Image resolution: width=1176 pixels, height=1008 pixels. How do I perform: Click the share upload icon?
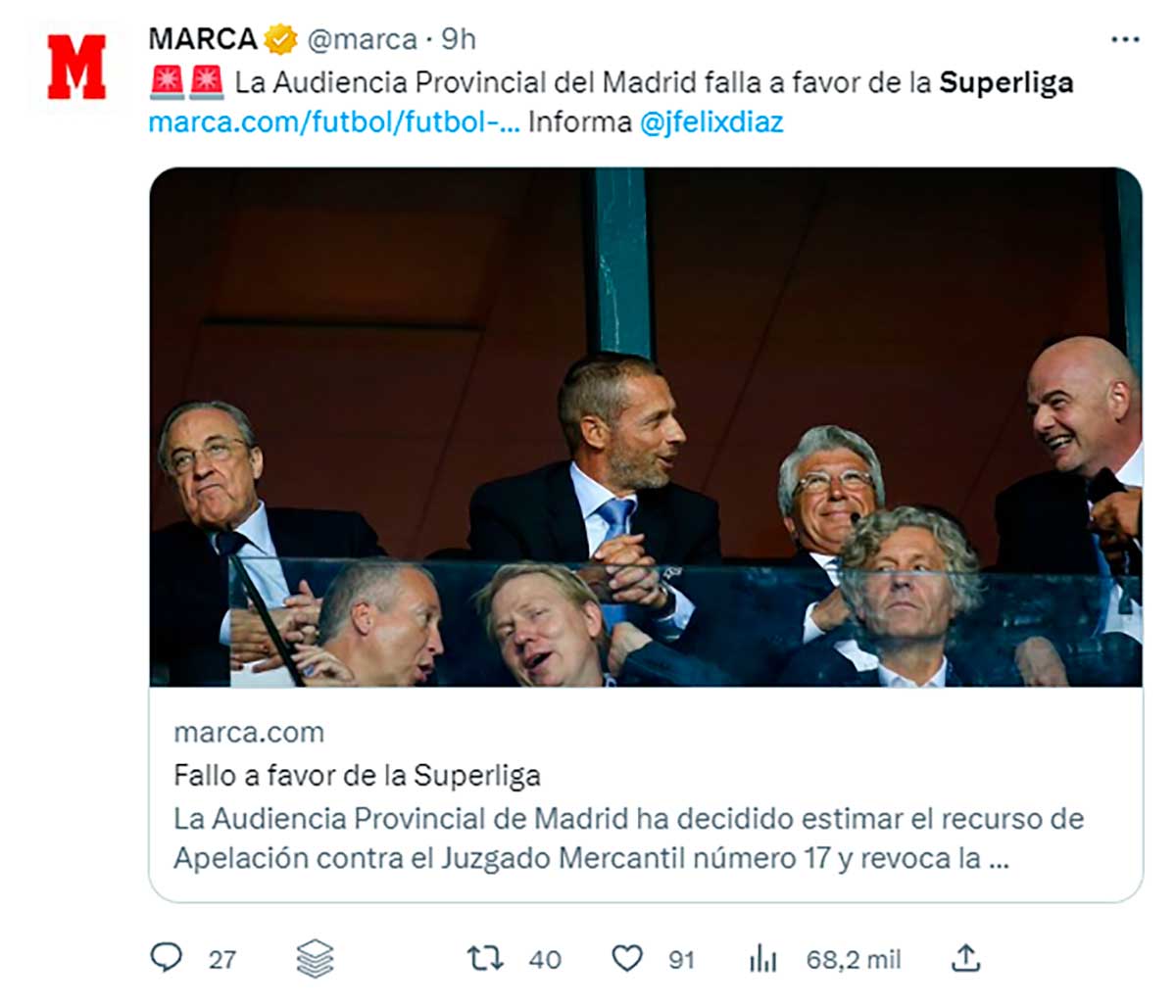(x=965, y=958)
